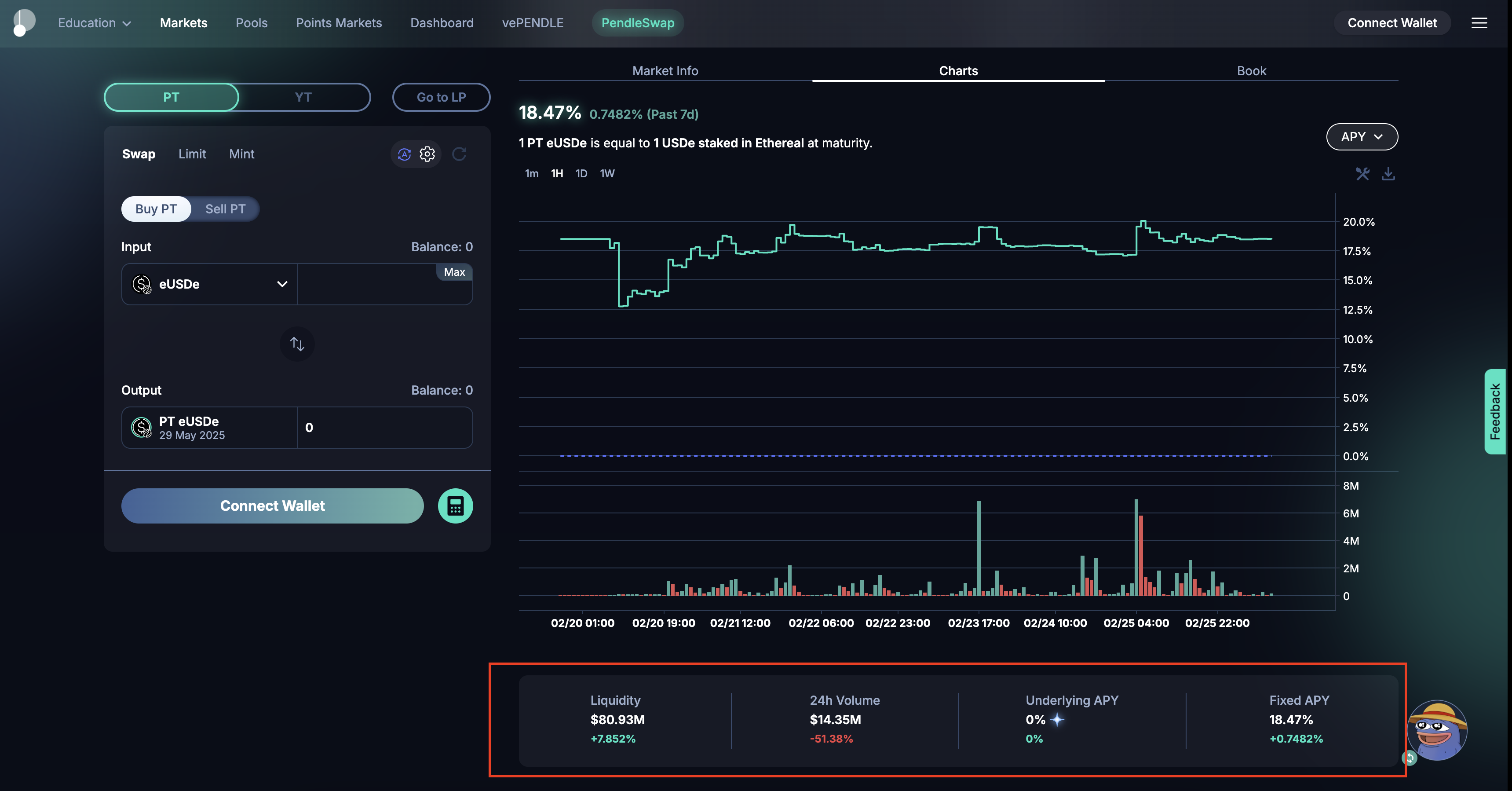This screenshot has height=791, width=1512.
Task: Open the chart drawing tools icon
Action: [x=1363, y=174]
